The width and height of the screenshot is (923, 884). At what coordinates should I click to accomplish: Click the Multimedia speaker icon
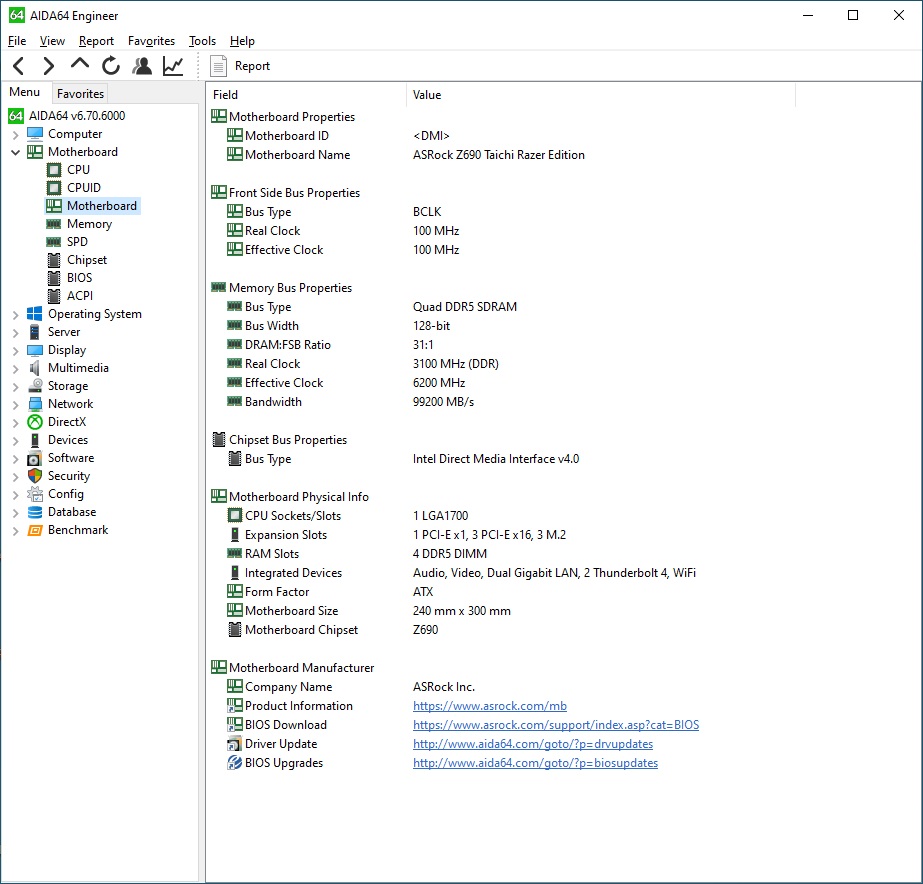pos(35,368)
